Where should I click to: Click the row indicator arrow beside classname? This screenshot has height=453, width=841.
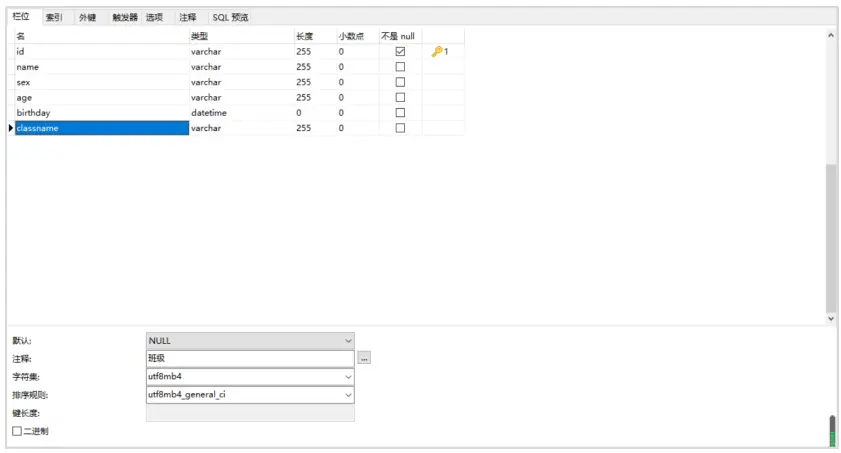[x=11, y=128]
